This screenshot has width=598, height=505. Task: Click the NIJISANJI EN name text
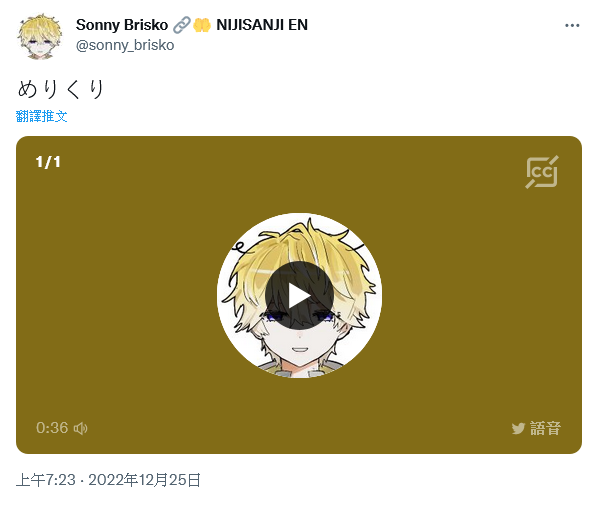pos(262,25)
